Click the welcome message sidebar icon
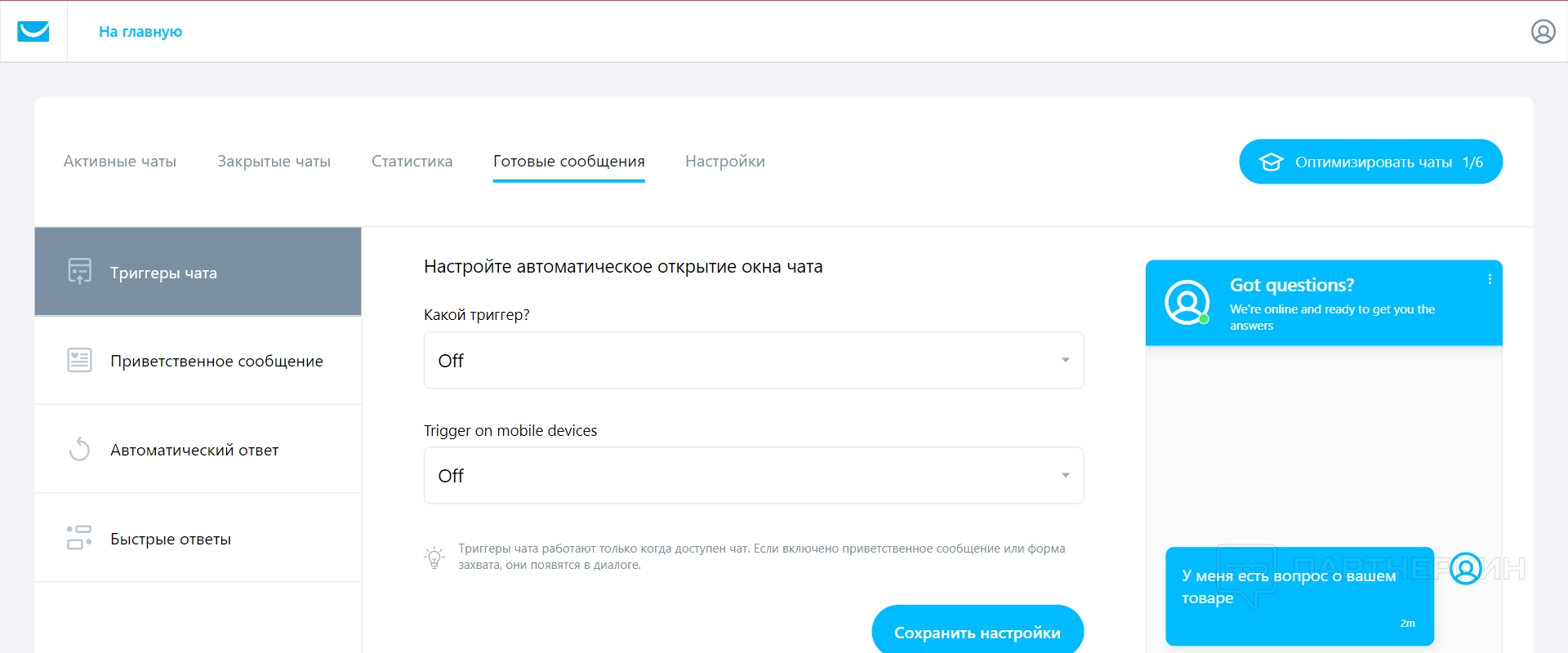The image size is (1568, 653). [79, 360]
